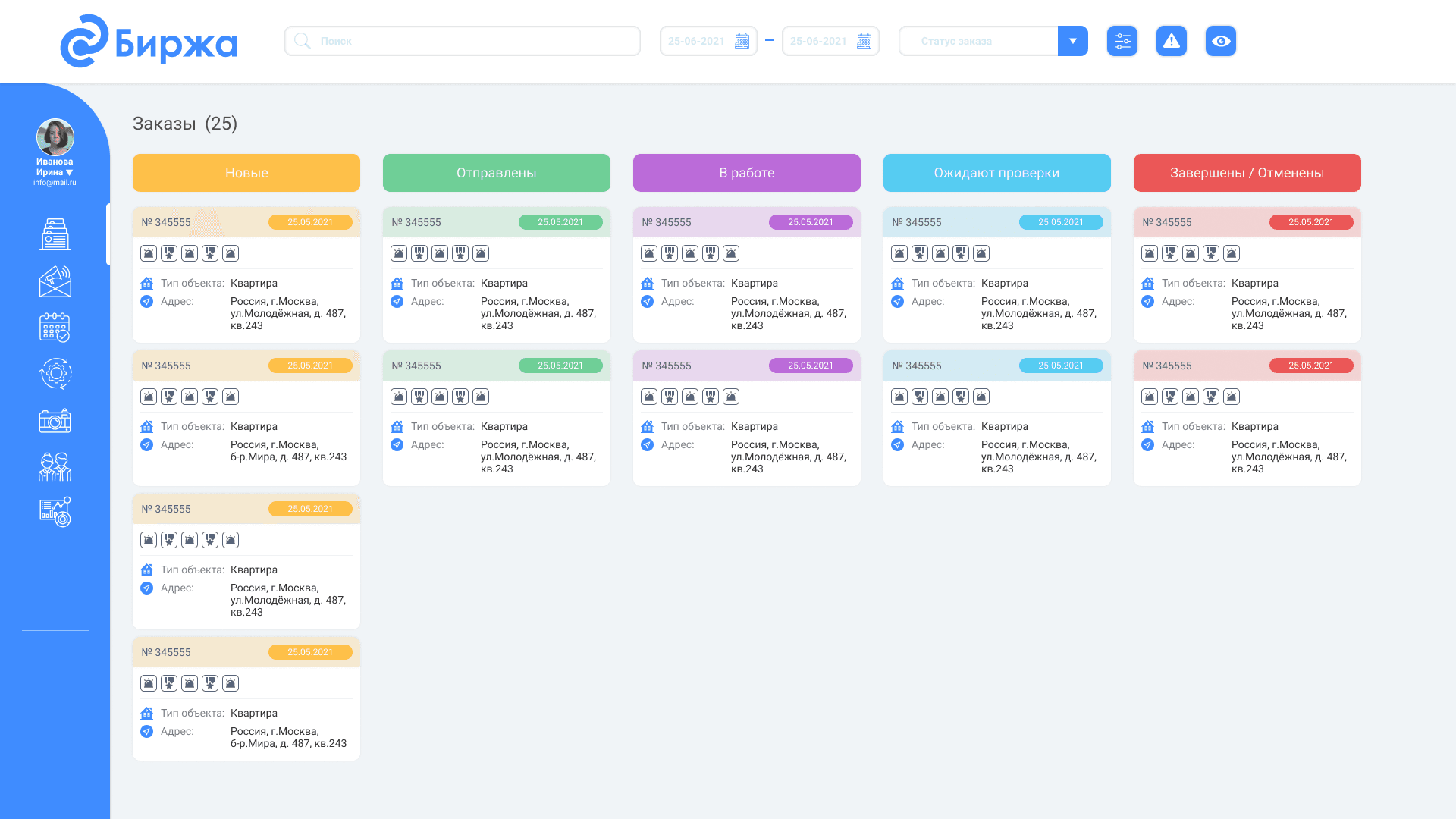1456x819 pixels.
Task: Click the last siren icon in top В работе card
Action: tap(731, 253)
